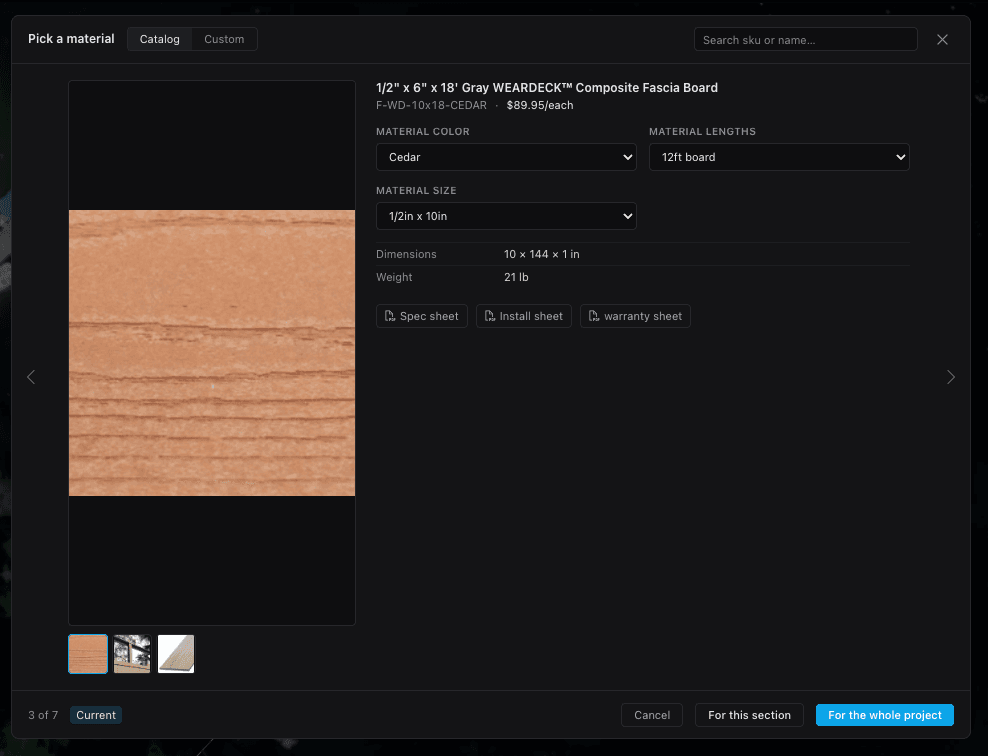Open the Material Color dropdown showing Cedar
The height and width of the screenshot is (756, 988).
pos(506,157)
